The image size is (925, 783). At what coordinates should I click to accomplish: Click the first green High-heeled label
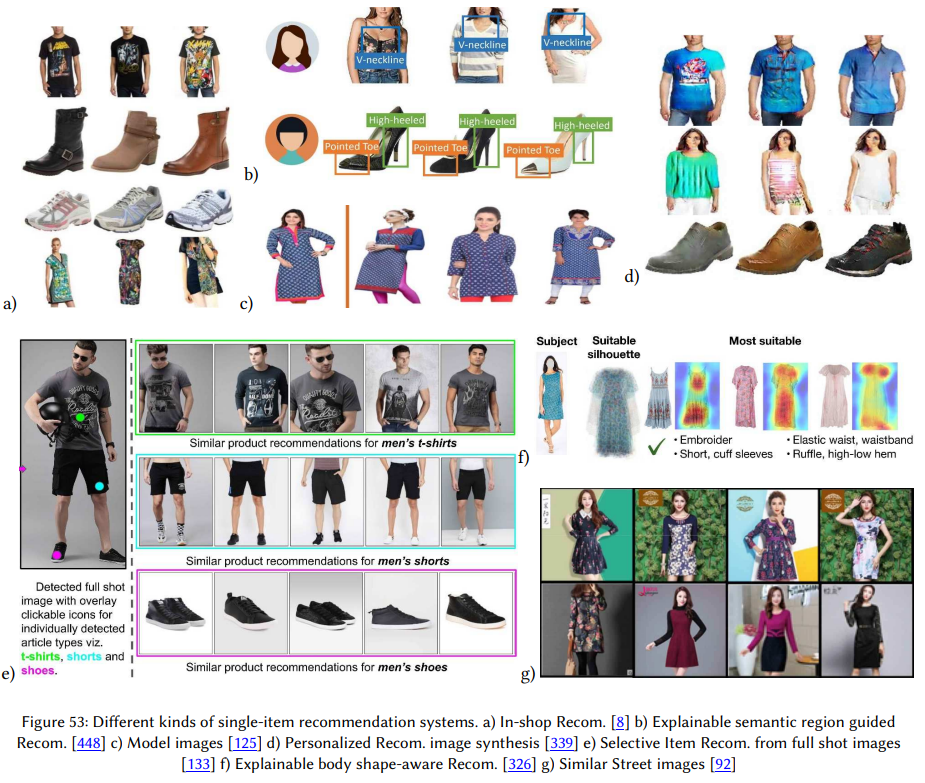(396, 120)
